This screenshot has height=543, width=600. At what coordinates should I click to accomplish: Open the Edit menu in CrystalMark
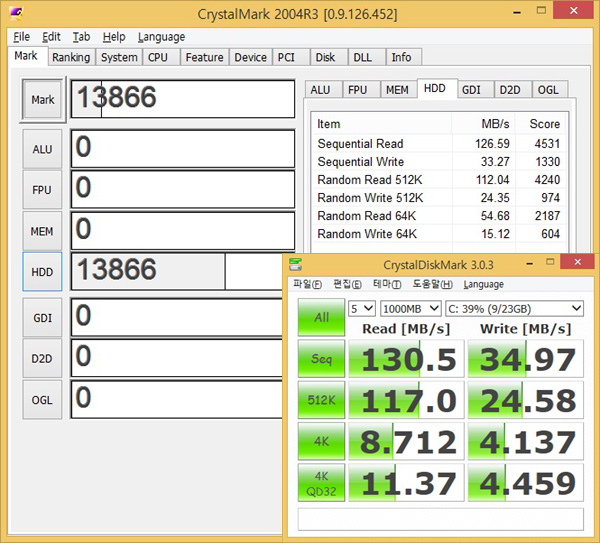point(51,37)
